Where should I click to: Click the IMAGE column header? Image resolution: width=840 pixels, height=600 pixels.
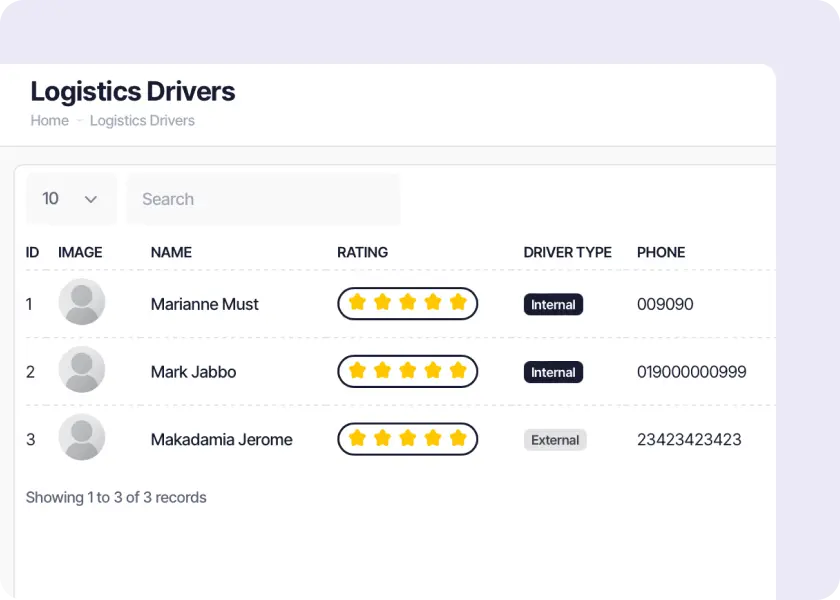tap(80, 252)
